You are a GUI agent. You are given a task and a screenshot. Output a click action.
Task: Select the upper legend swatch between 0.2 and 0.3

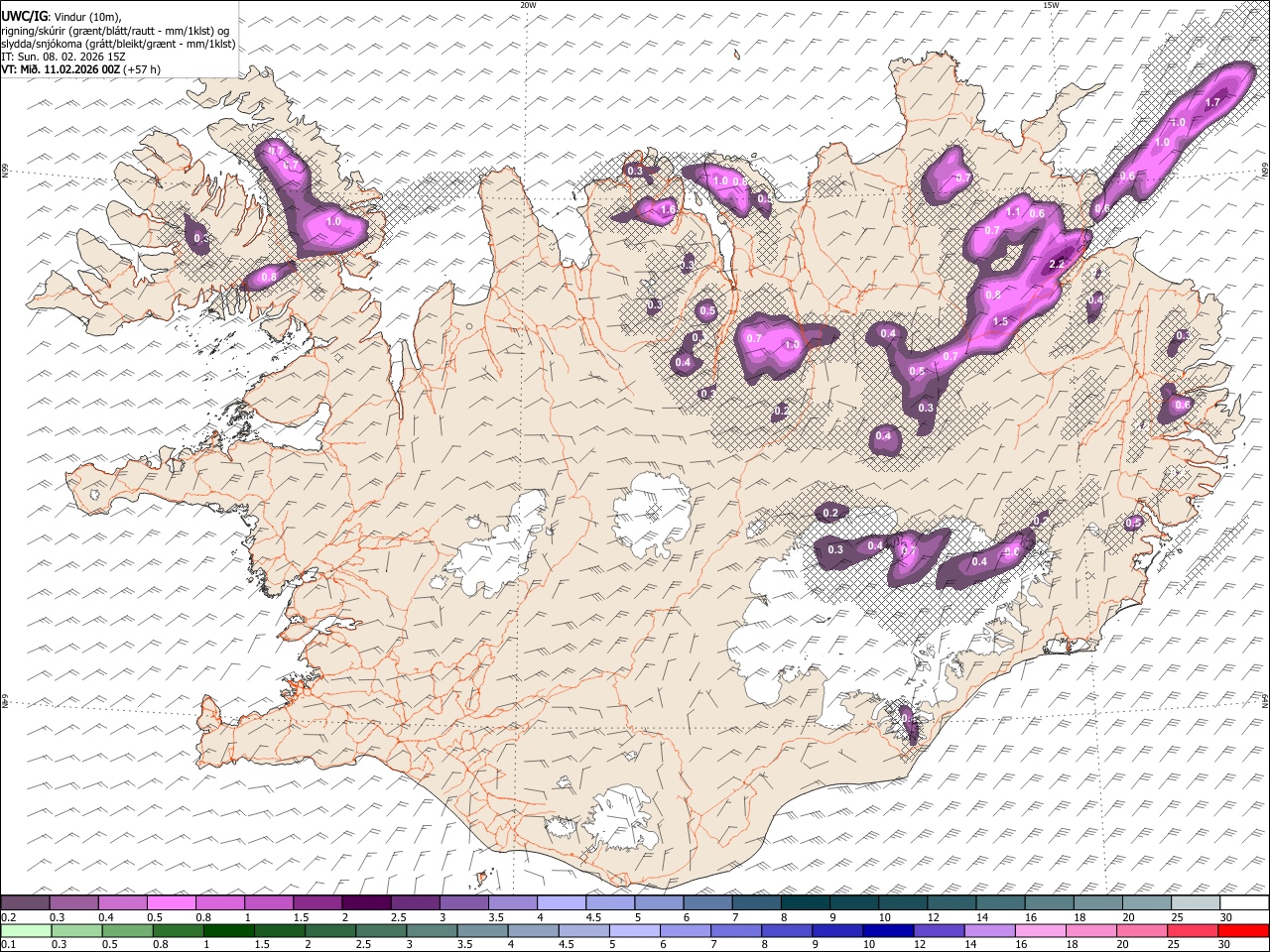coord(26,903)
